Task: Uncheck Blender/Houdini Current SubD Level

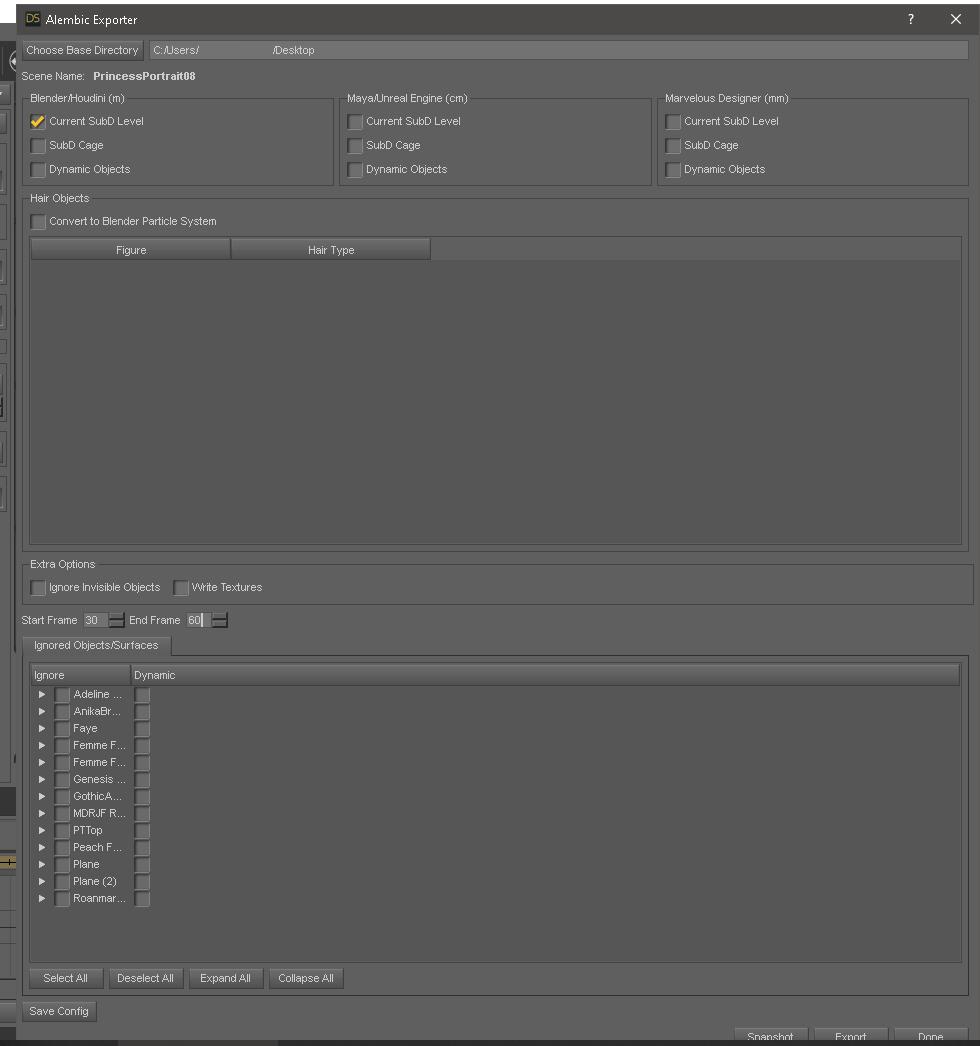Action: pyautogui.click(x=38, y=121)
